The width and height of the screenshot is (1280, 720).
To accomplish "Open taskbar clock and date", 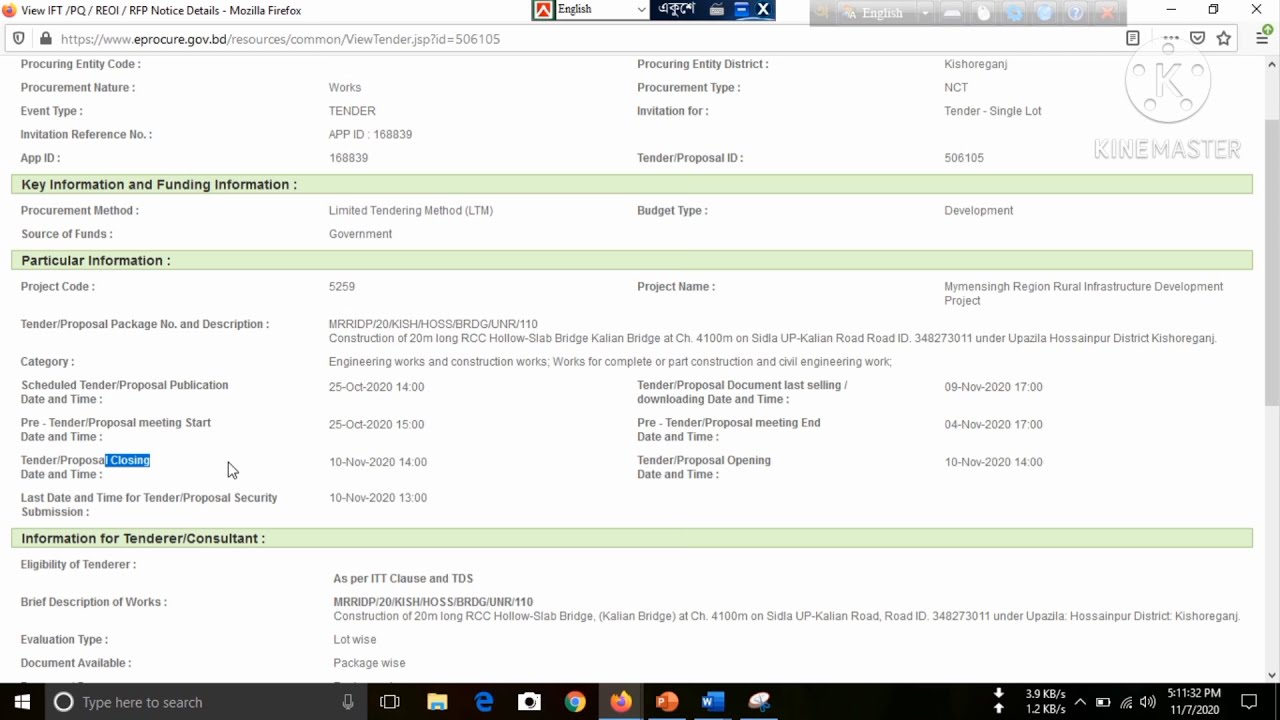I will (x=1194, y=702).
